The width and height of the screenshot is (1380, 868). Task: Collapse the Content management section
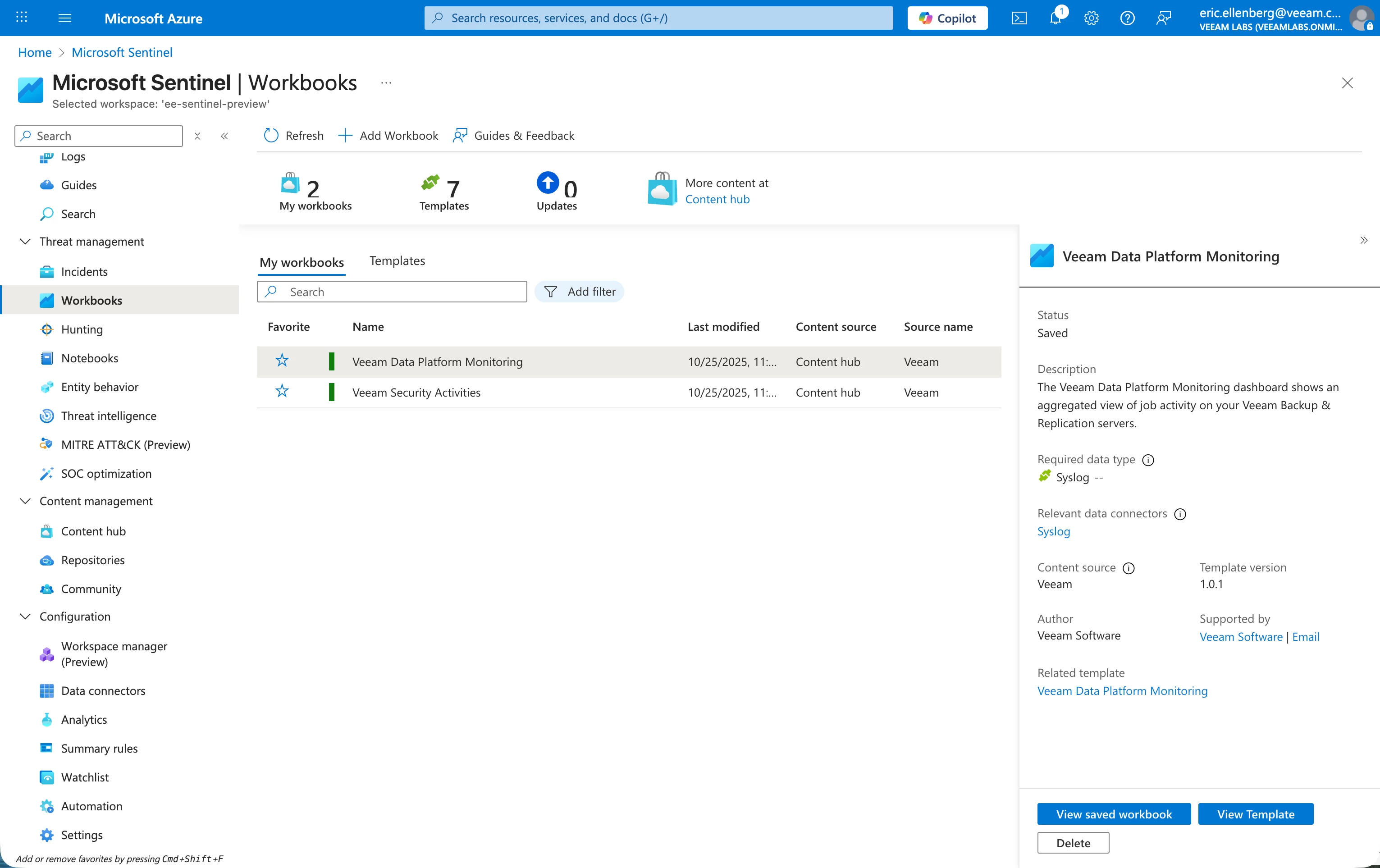[25, 501]
